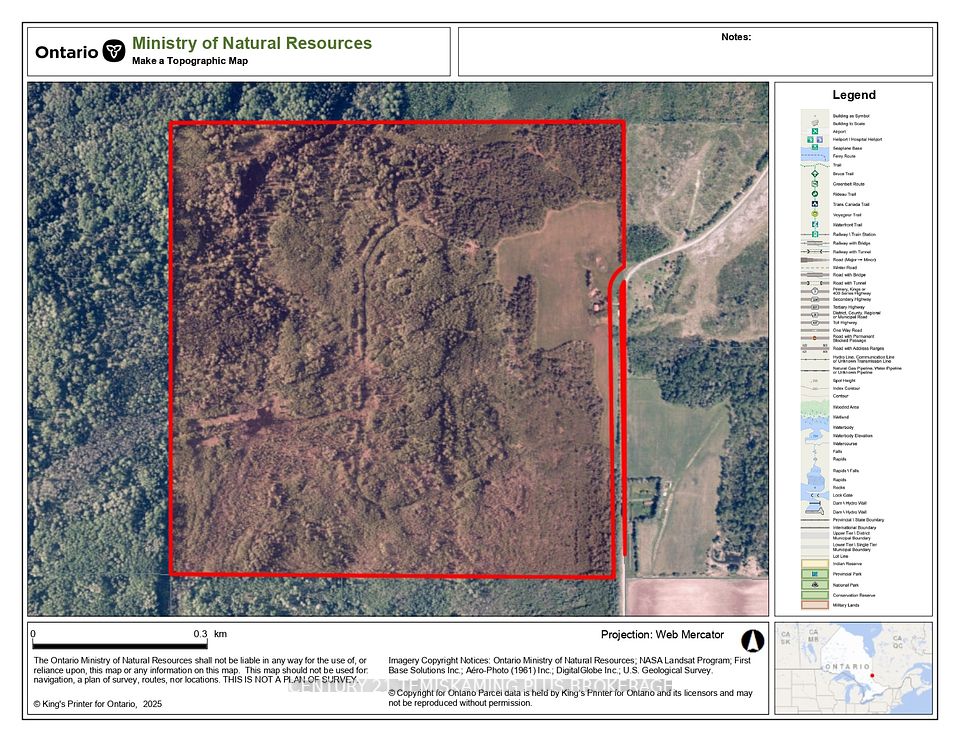Image resolution: width=960 pixels, height=742 pixels.
Task: Click the Building to Scale symbol
Action: [815, 123]
